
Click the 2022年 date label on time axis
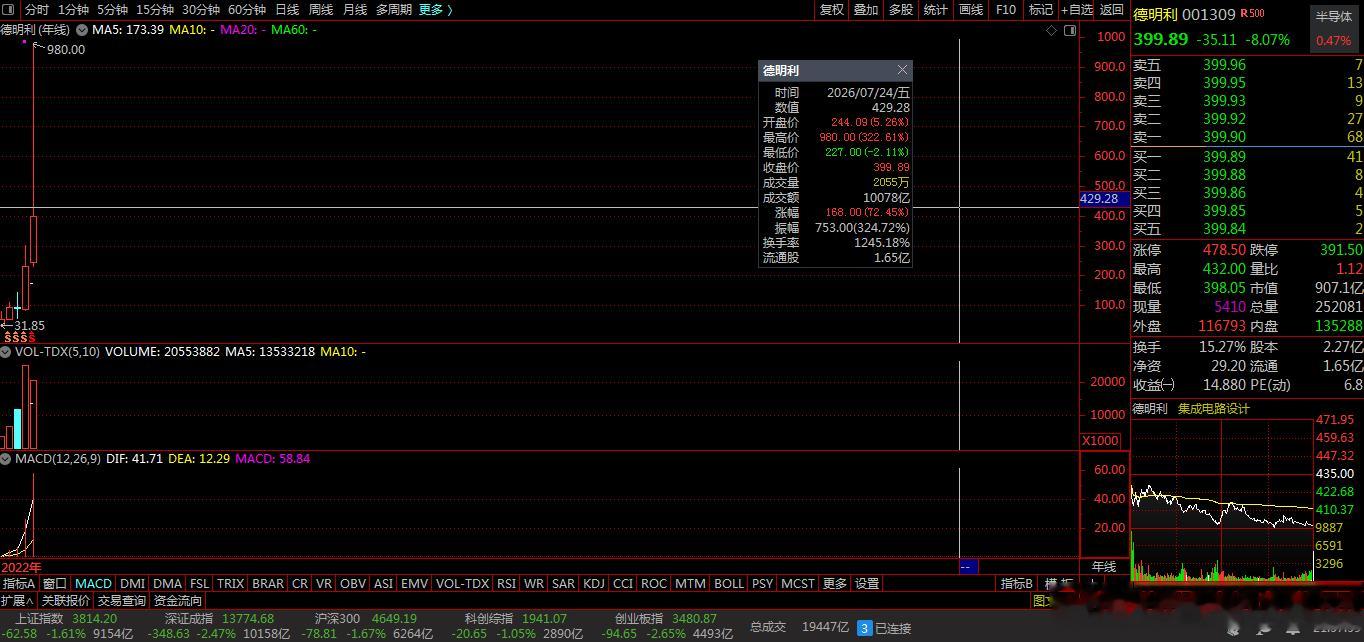(21, 567)
